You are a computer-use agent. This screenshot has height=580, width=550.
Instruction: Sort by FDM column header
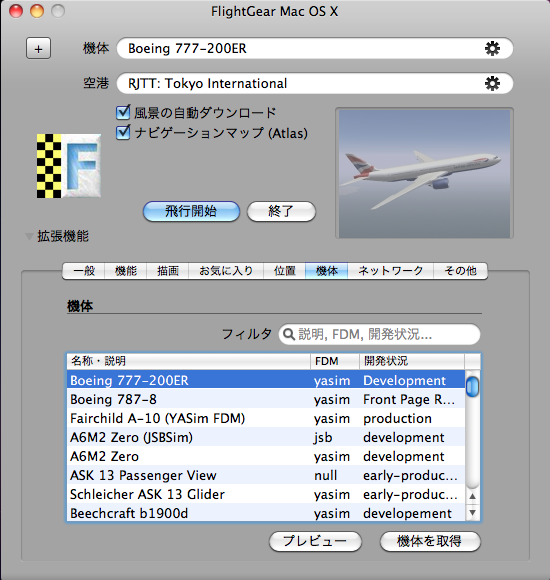click(335, 361)
